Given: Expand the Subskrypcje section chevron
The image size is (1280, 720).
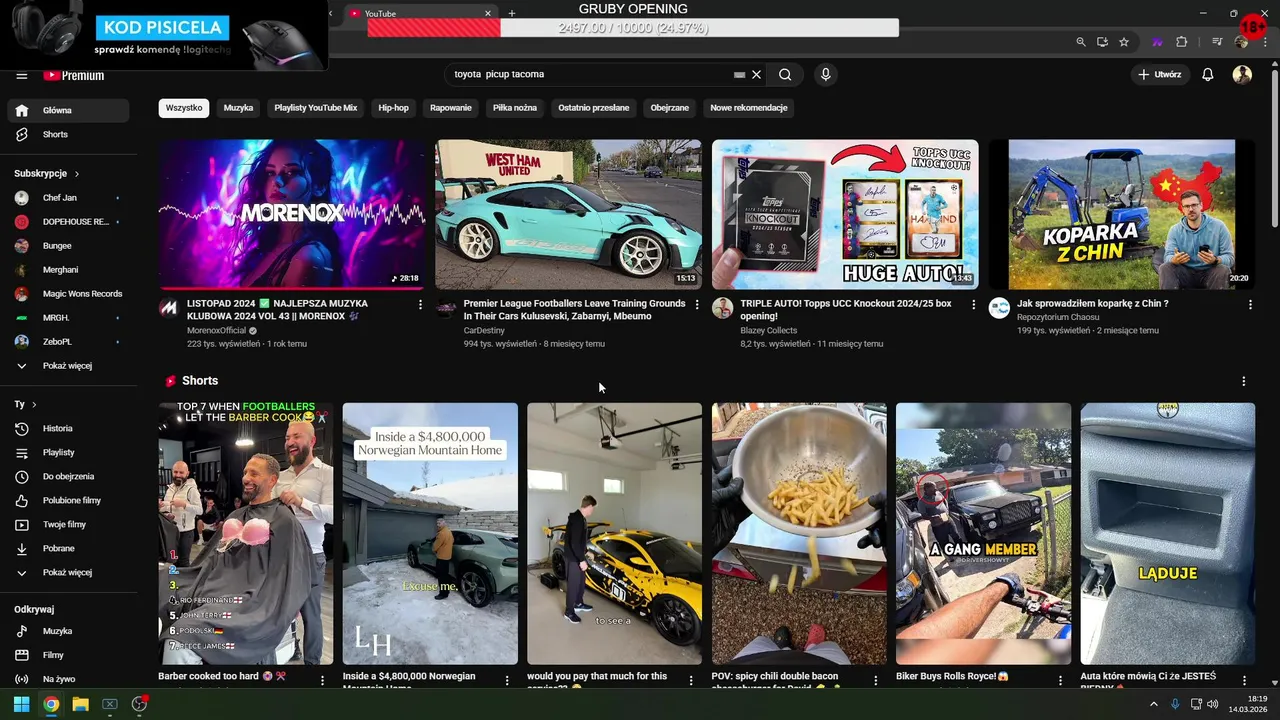Looking at the screenshot, I should (76, 174).
